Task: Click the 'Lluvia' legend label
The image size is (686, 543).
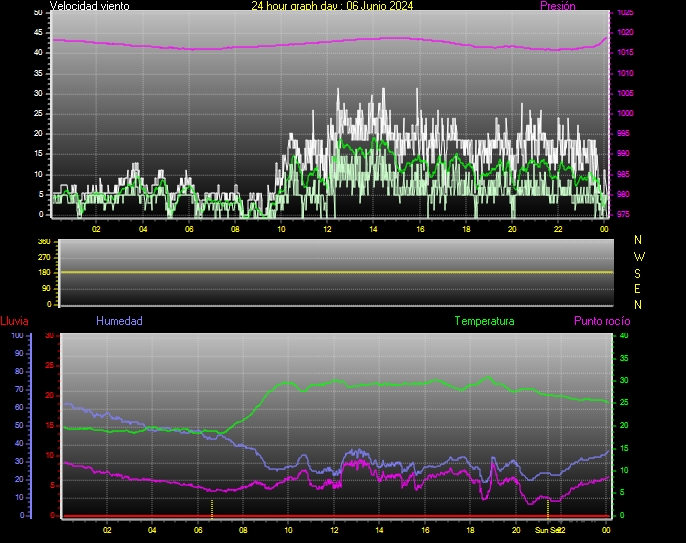Action: [14, 321]
